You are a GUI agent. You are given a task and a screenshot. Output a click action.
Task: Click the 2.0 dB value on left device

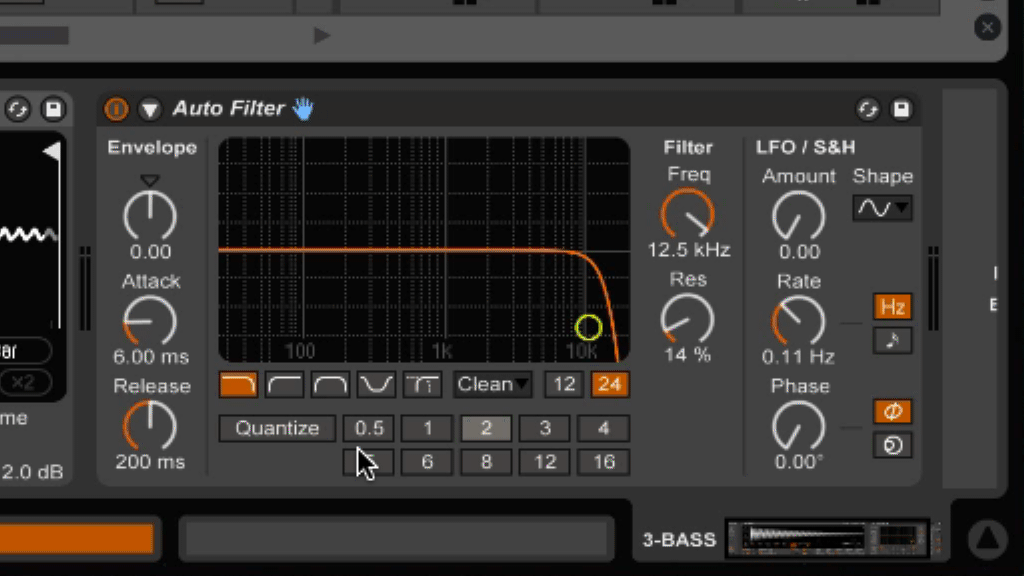(33, 472)
